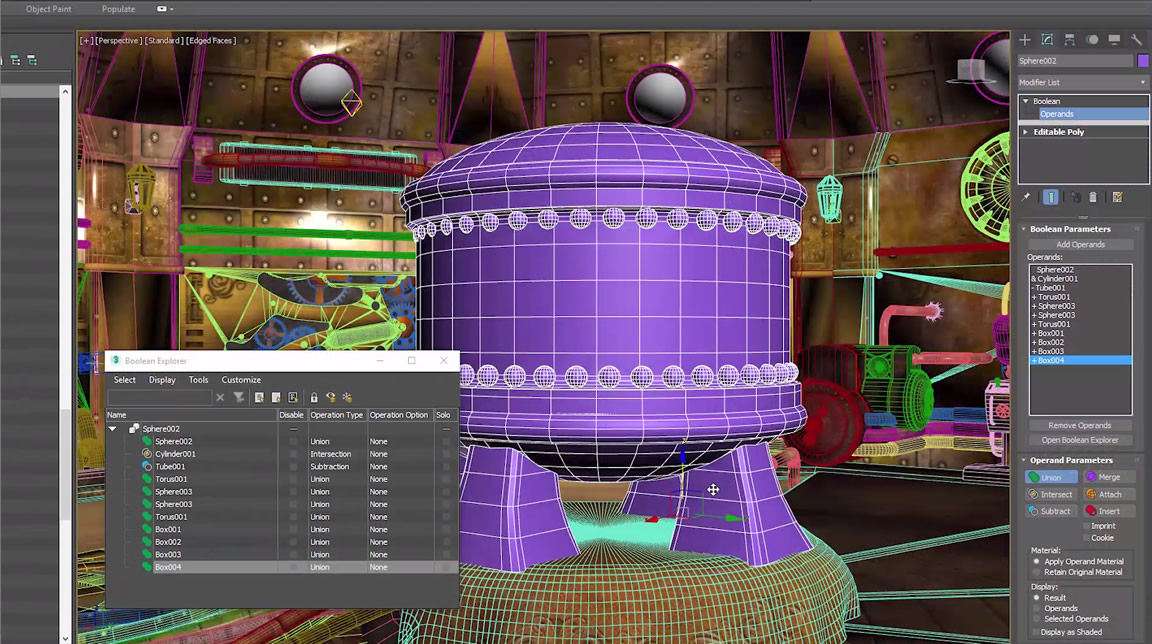Open the Hierarchy panel icon
This screenshot has height=644, width=1152.
pyautogui.click(x=1070, y=40)
